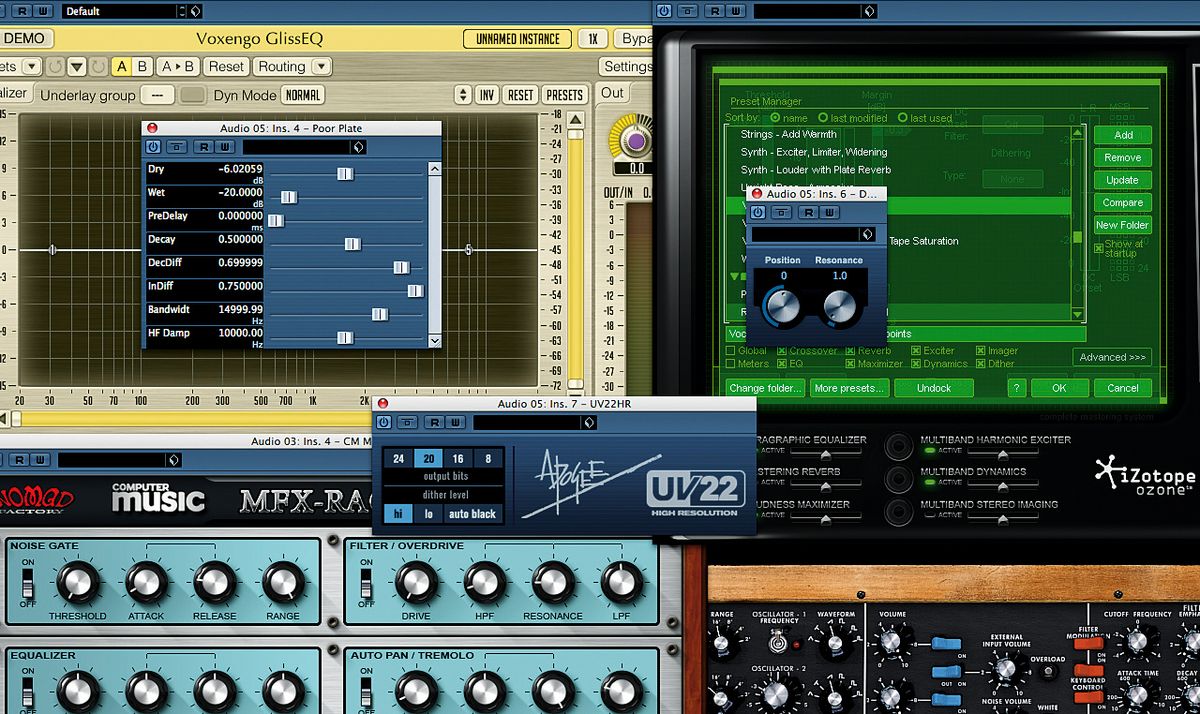
Task: Open the Routing dropdown in GlissEQ
Action: pos(290,65)
